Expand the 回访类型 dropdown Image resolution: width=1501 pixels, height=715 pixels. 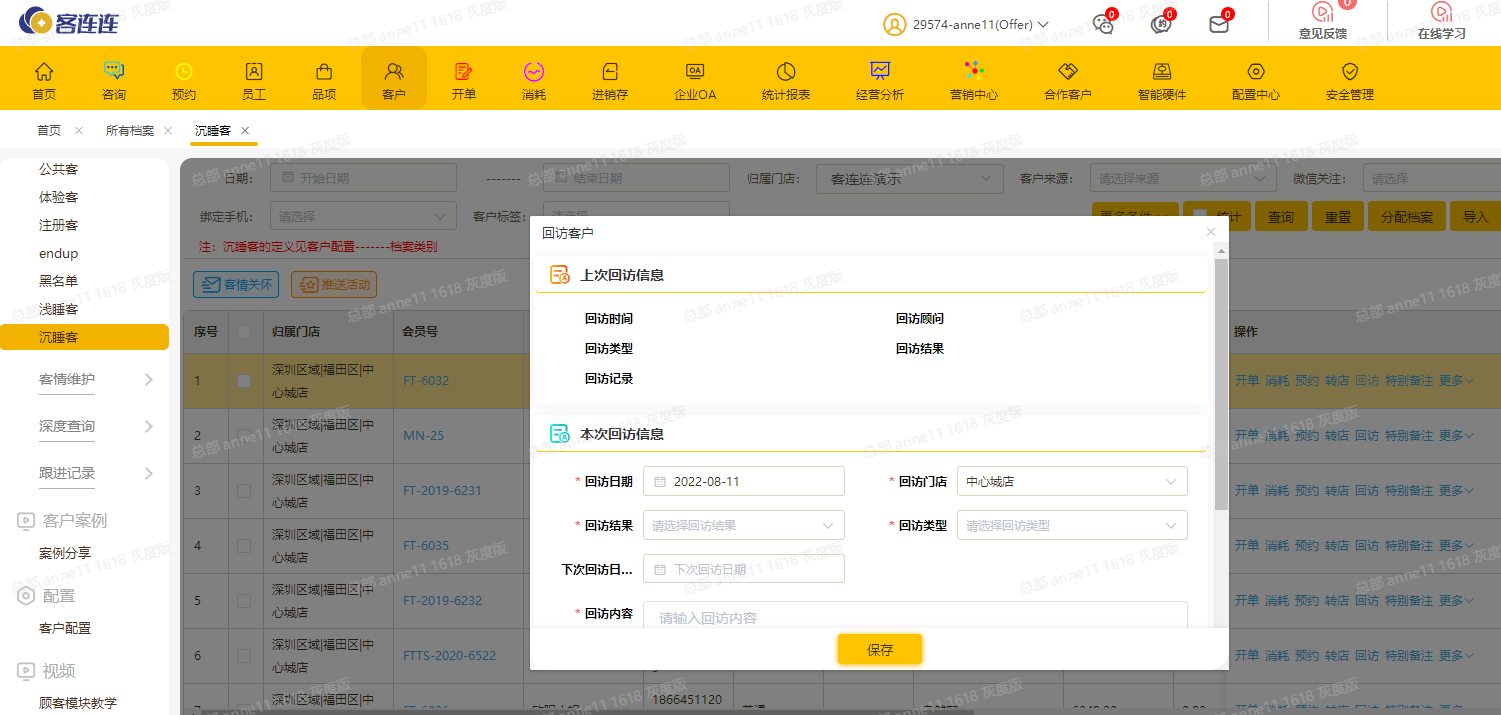pyautogui.click(x=1071, y=525)
